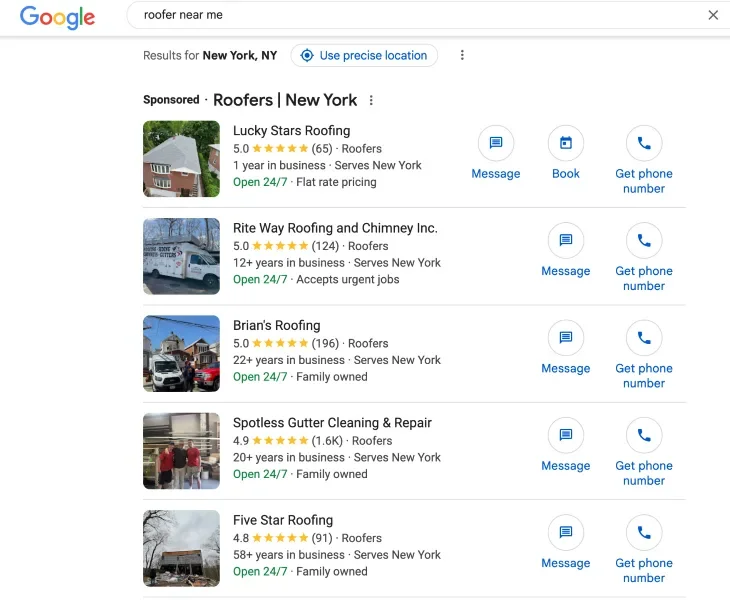Click the phone icon for Lucky Stars Roofing
Image resolution: width=730 pixels, height=600 pixels.
644,143
